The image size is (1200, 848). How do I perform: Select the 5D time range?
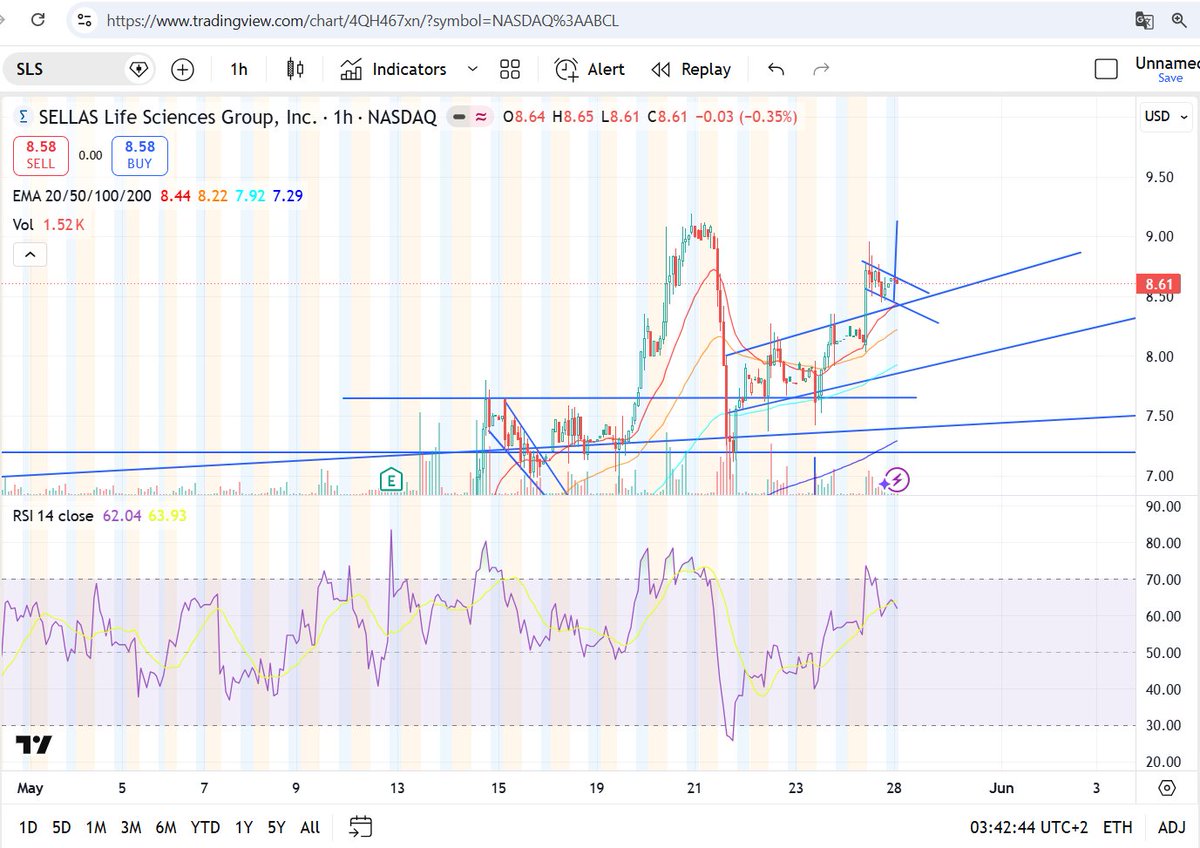pos(62,827)
